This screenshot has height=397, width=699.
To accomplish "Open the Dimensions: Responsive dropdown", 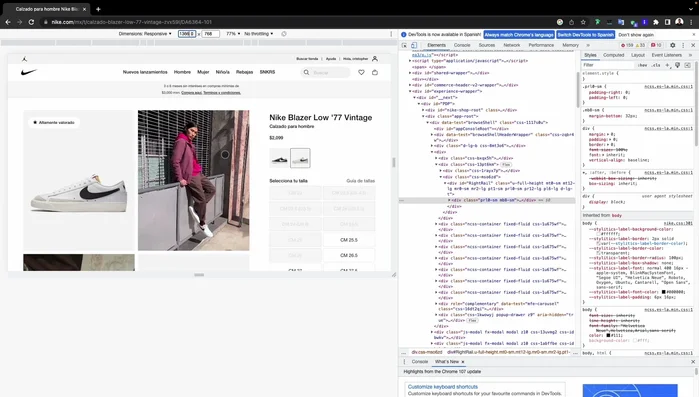I will [x=145, y=34].
